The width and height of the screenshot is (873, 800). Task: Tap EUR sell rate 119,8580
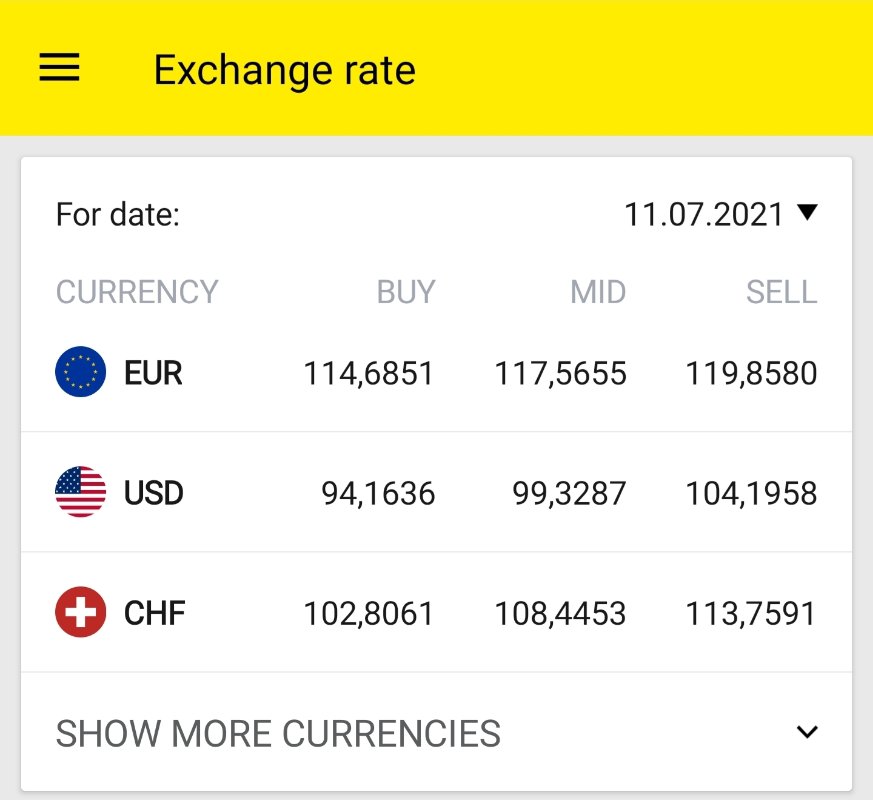tap(751, 374)
